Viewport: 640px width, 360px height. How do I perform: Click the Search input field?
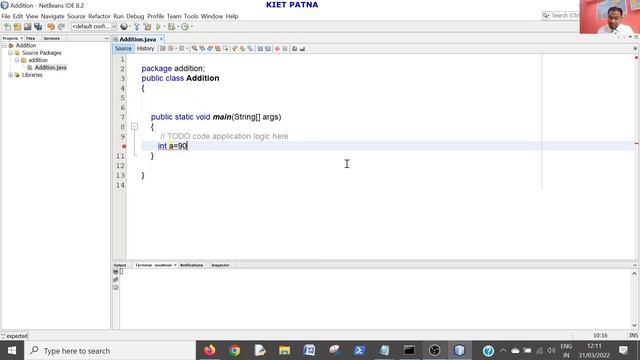tap(561, 16)
